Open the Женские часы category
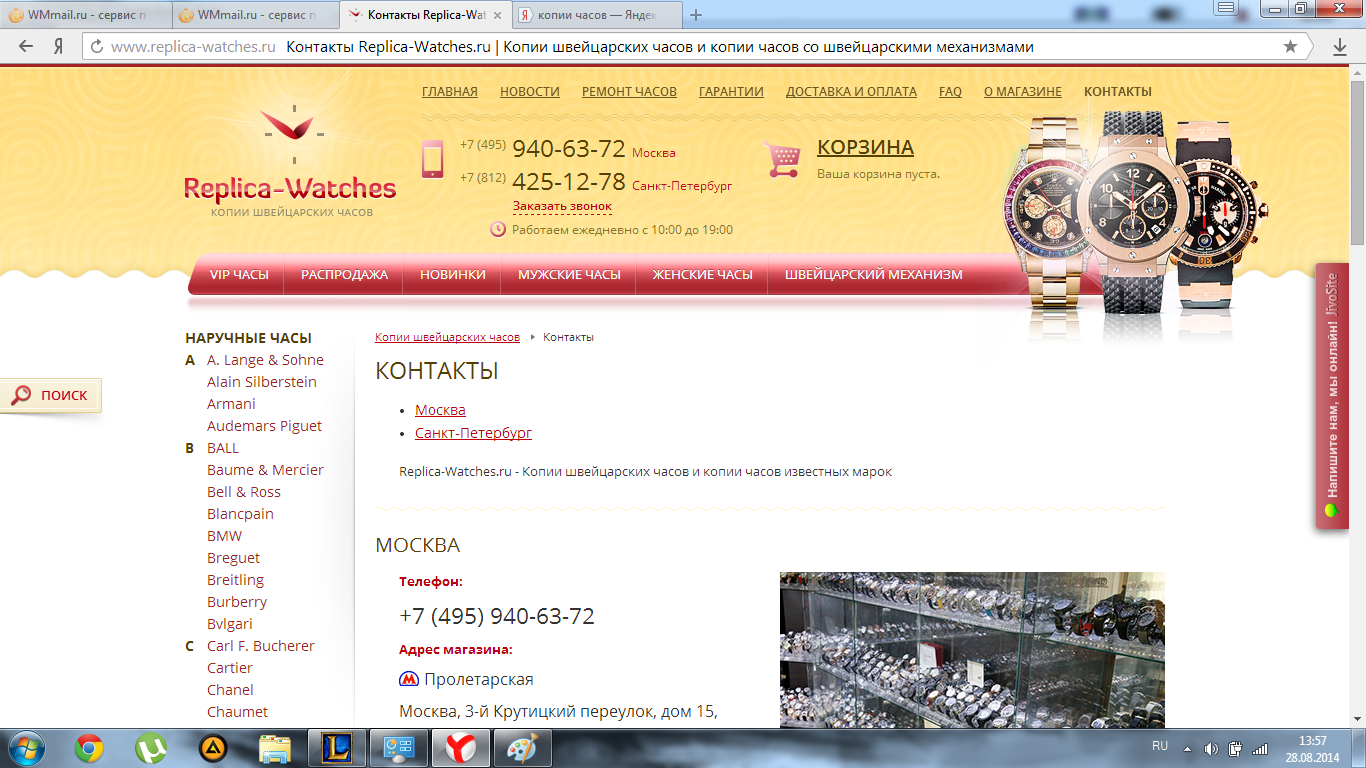Image resolution: width=1366 pixels, height=768 pixels. [x=702, y=274]
